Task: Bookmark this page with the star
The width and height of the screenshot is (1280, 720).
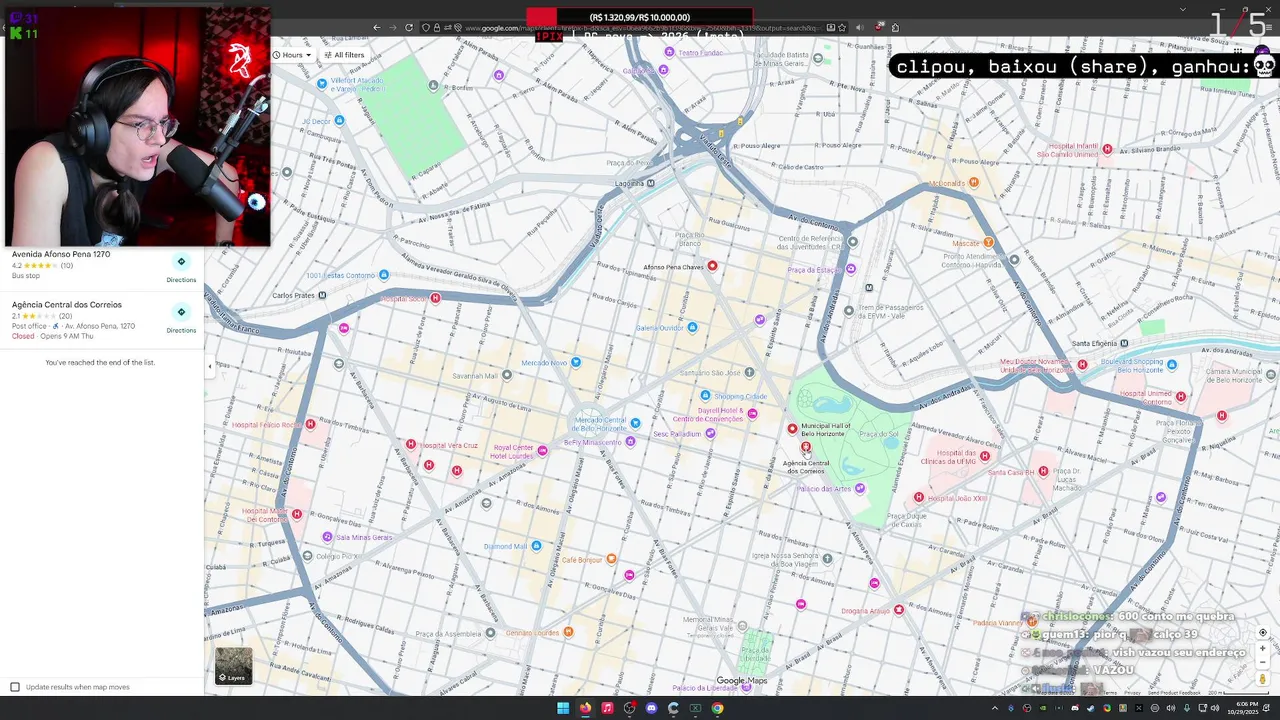Action: tap(842, 28)
